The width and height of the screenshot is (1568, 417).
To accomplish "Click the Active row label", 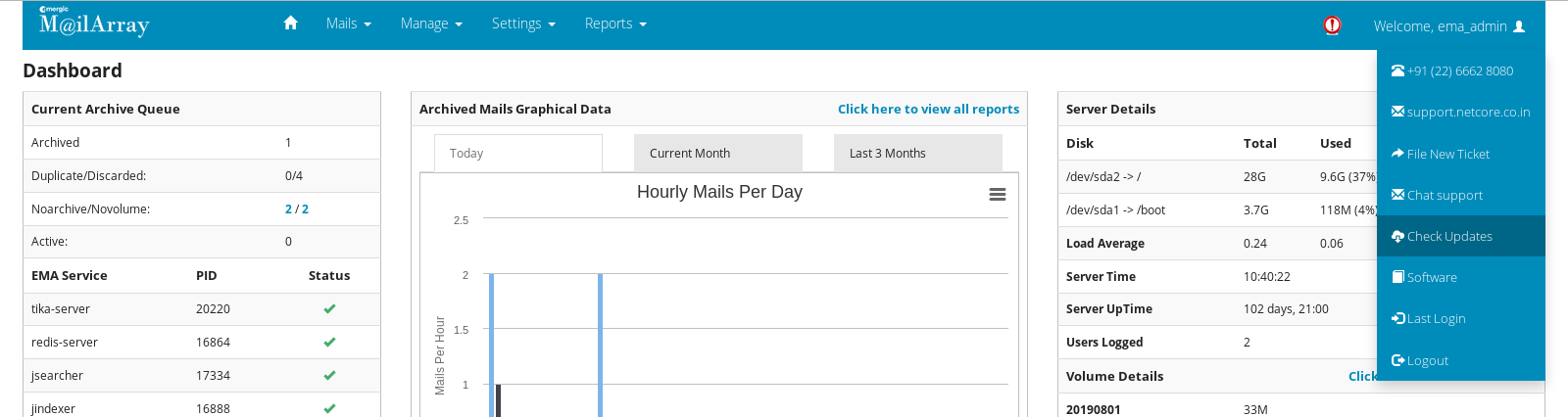I will pos(49,241).
